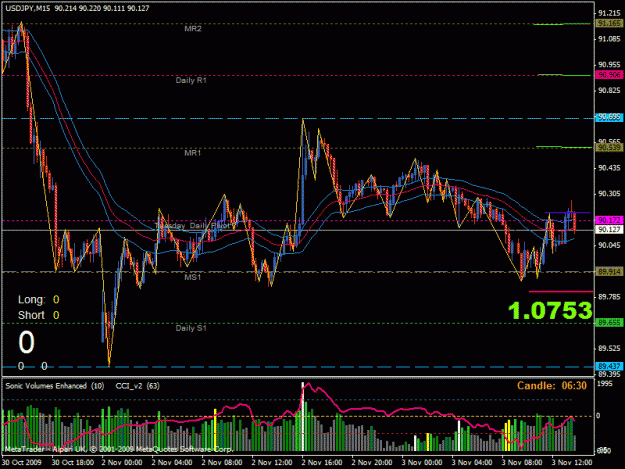This screenshot has width=625, height=469.
Task: Click the 89.525 price scale value
Action: pos(609,349)
